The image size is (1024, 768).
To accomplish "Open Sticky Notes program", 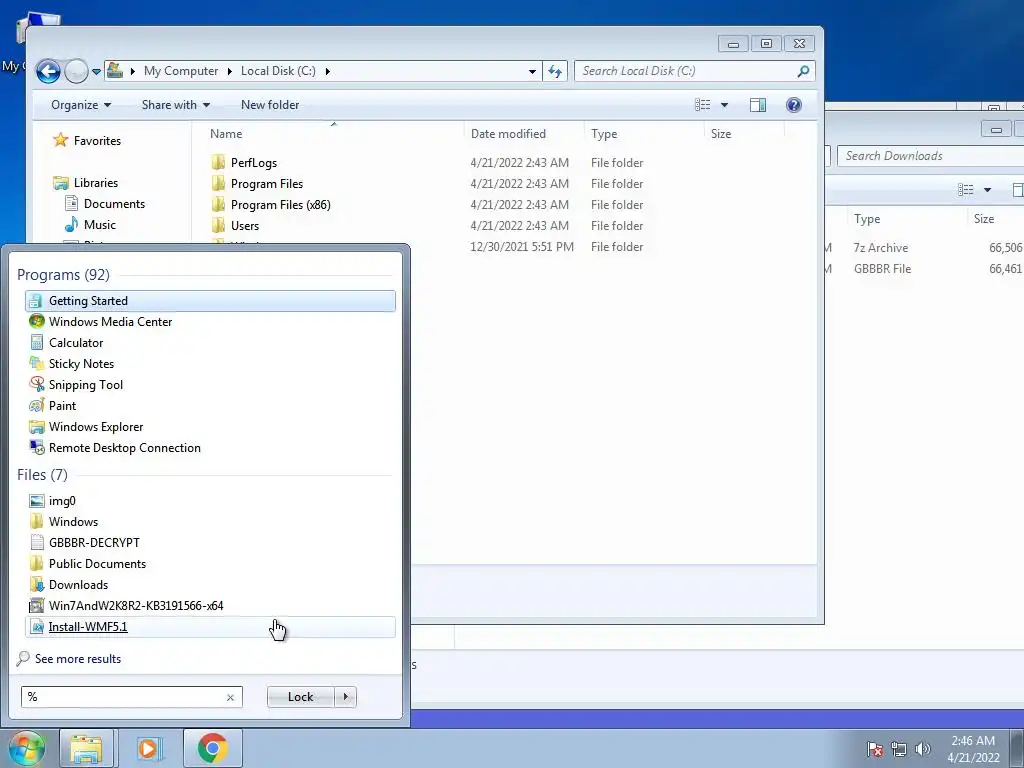I will pyautogui.click(x=210, y=363).
